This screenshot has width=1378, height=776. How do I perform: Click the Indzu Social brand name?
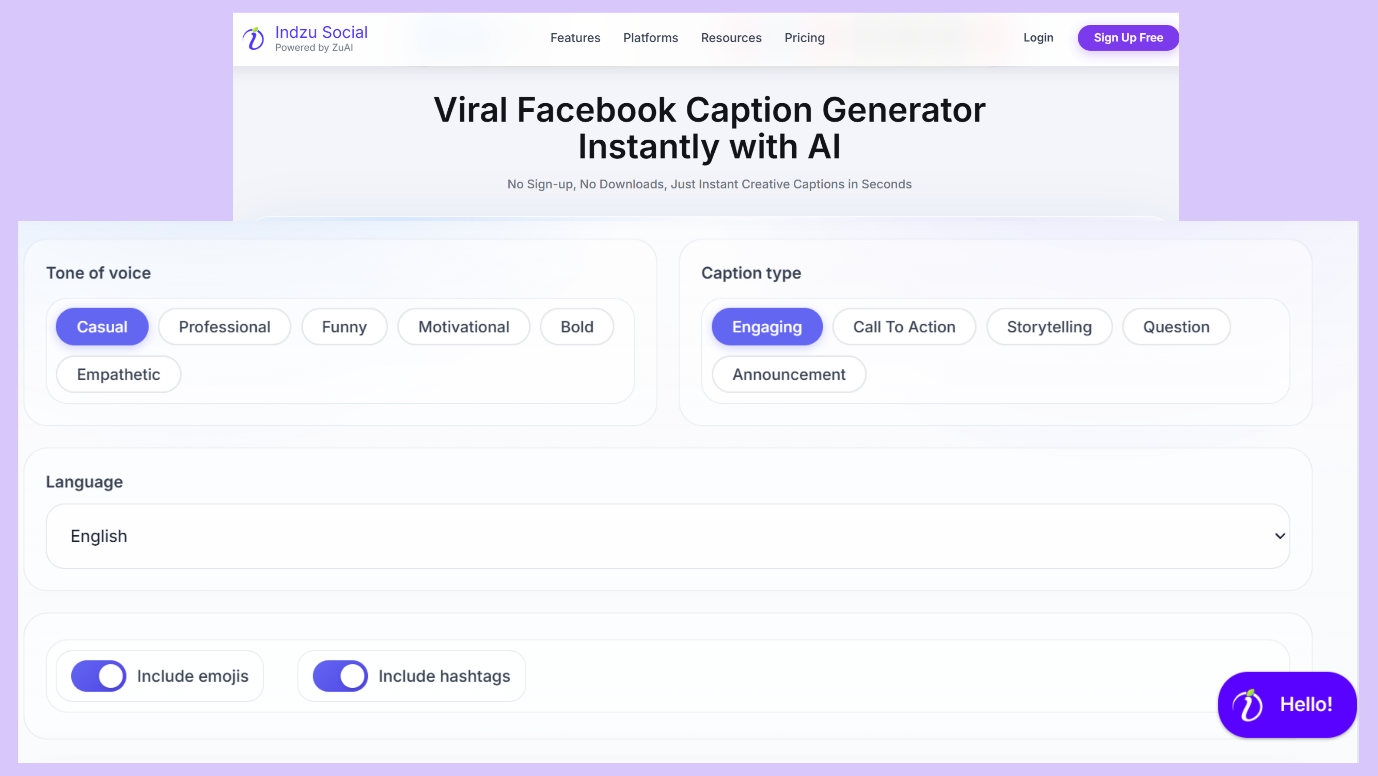pyautogui.click(x=321, y=32)
